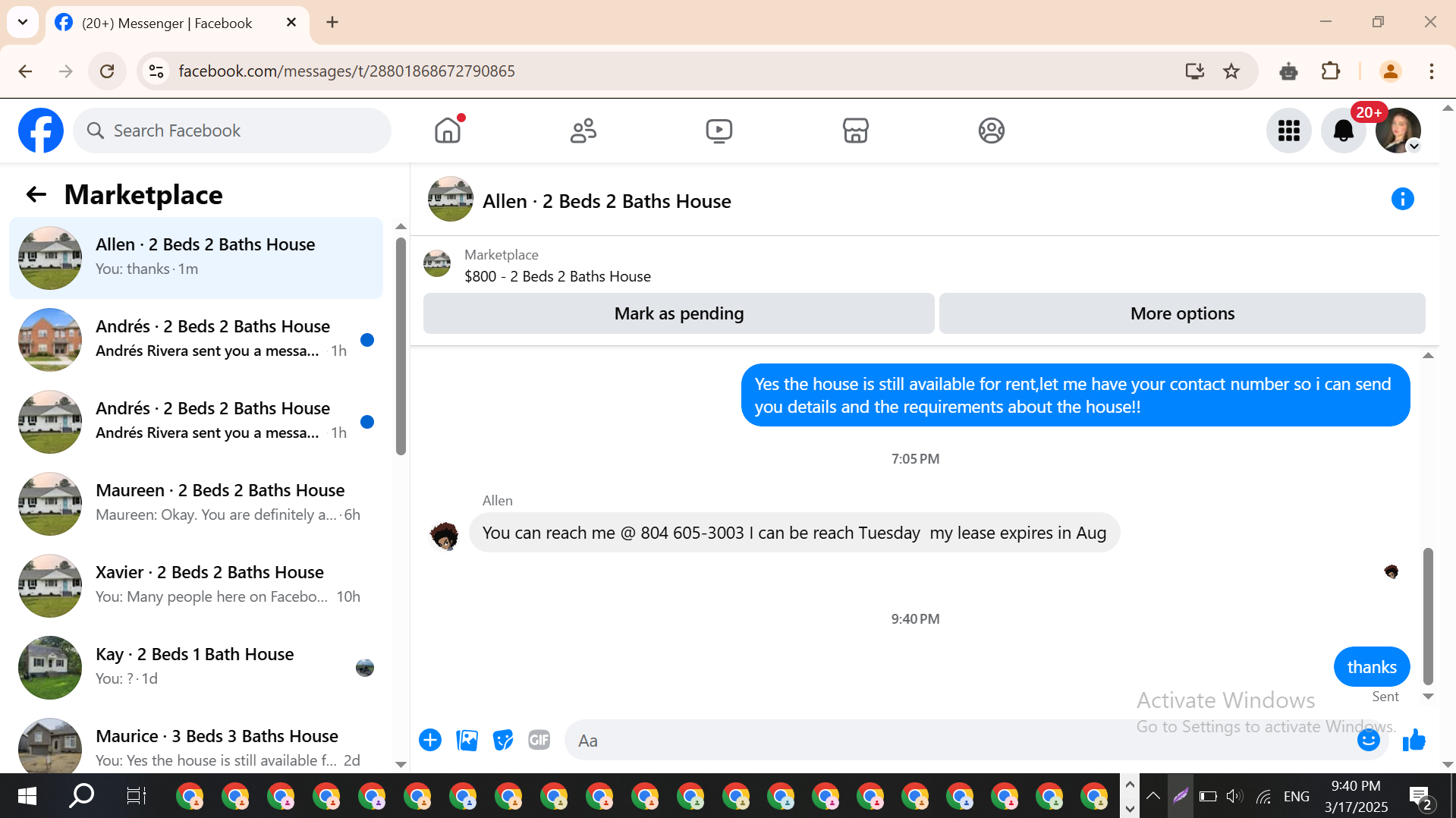Open the Home feed icon

coord(448,131)
